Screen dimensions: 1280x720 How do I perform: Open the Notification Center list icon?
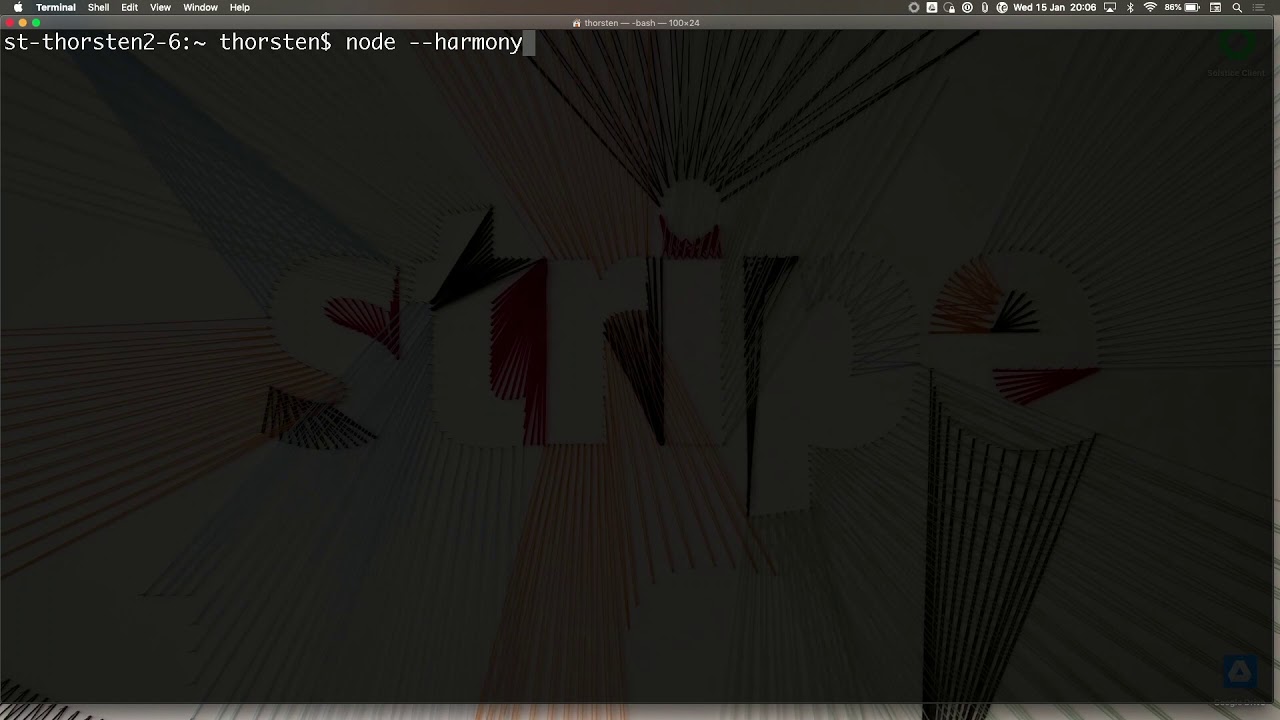1259,7
